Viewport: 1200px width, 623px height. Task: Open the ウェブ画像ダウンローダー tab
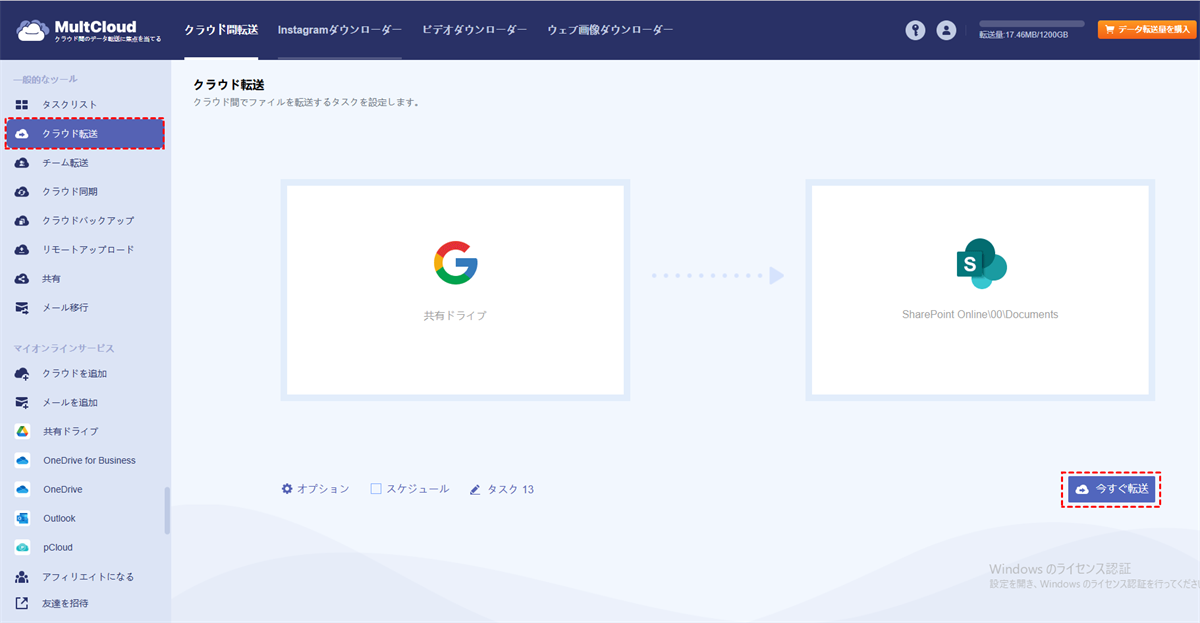pos(610,30)
